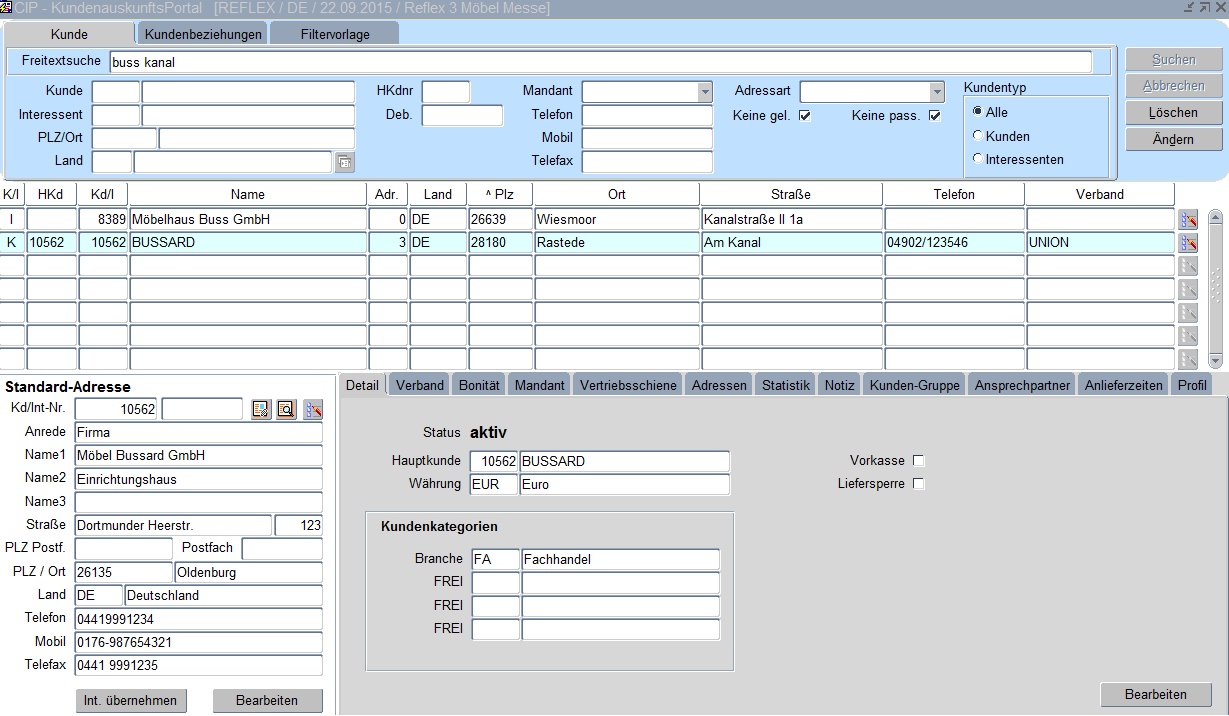
Task: Expand the Mandant dropdown list
Action: tap(704, 92)
